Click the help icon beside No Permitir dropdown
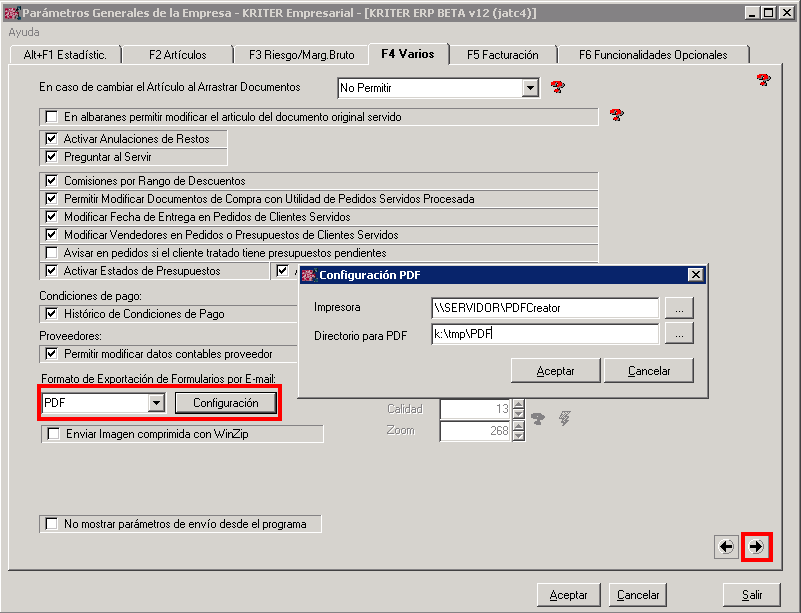Image resolution: width=801 pixels, height=613 pixels. coord(557,87)
